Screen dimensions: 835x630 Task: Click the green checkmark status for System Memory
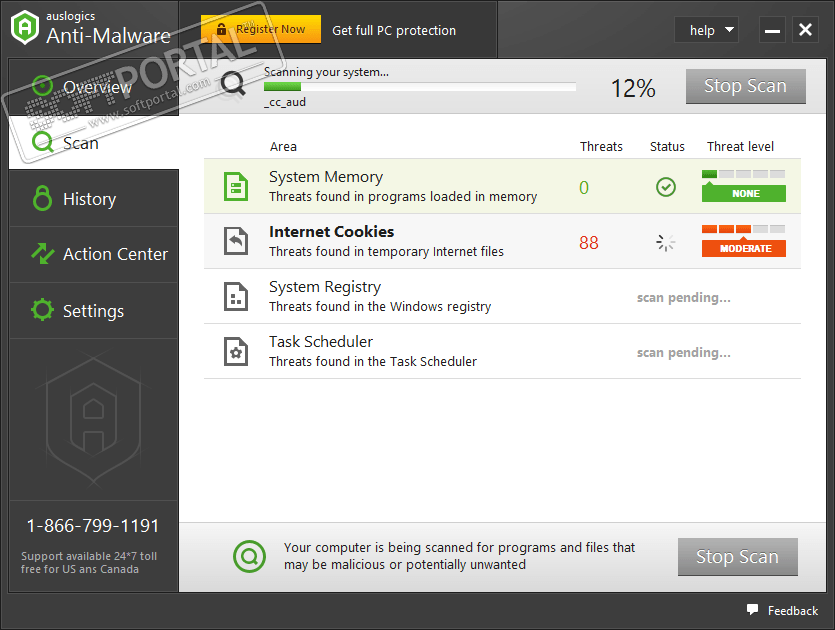click(x=666, y=187)
